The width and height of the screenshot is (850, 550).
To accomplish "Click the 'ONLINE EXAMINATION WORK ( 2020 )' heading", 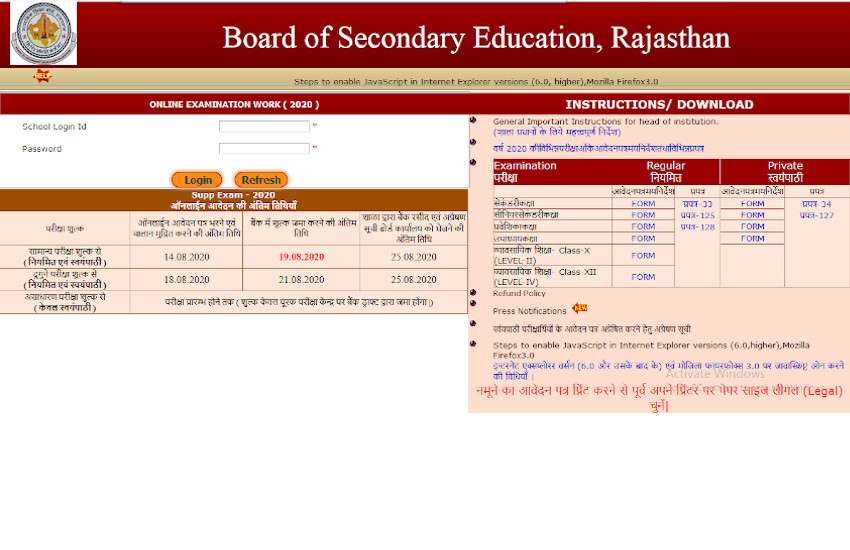I will tap(234, 104).
